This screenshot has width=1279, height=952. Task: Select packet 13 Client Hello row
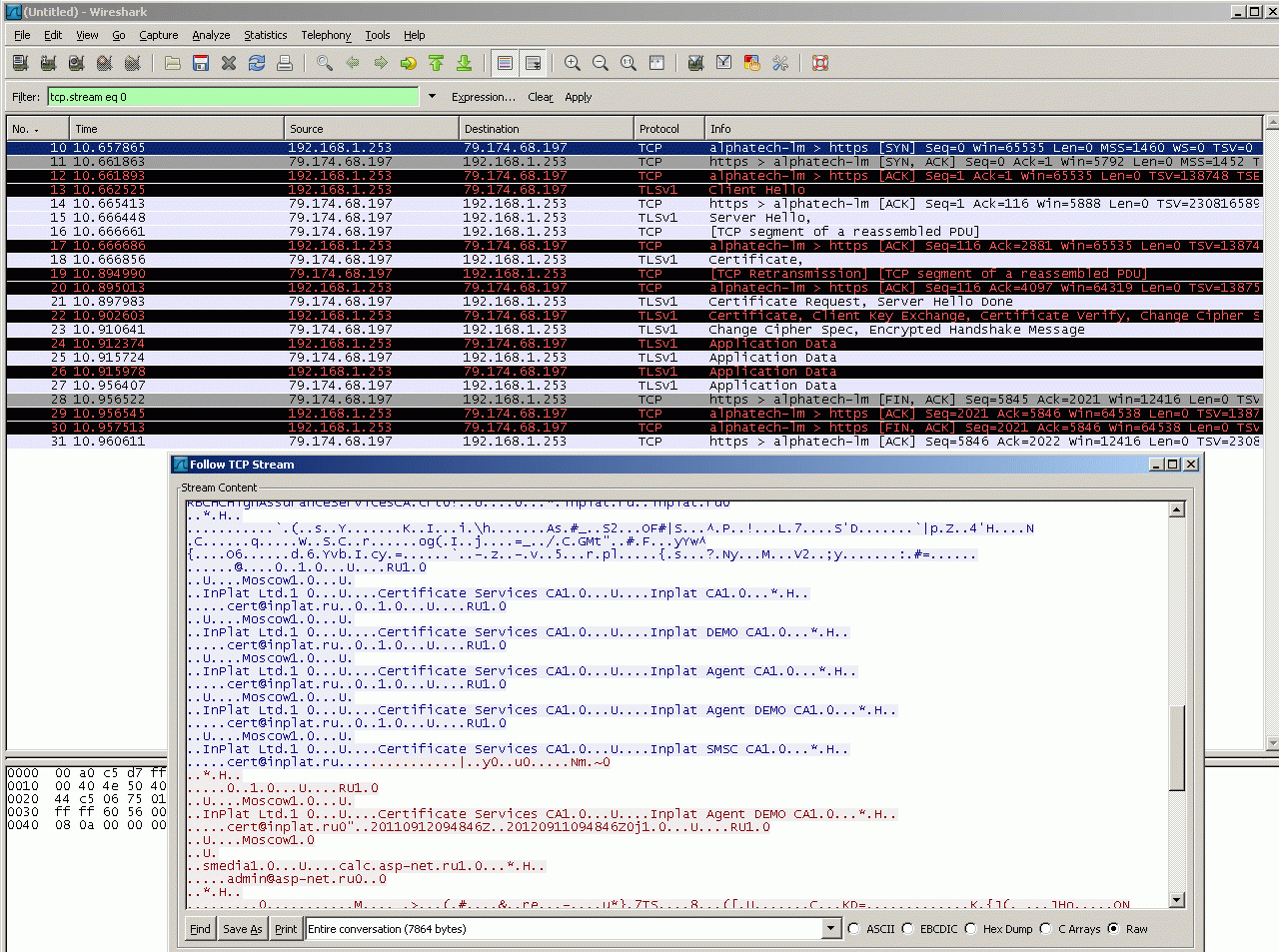click(636, 190)
